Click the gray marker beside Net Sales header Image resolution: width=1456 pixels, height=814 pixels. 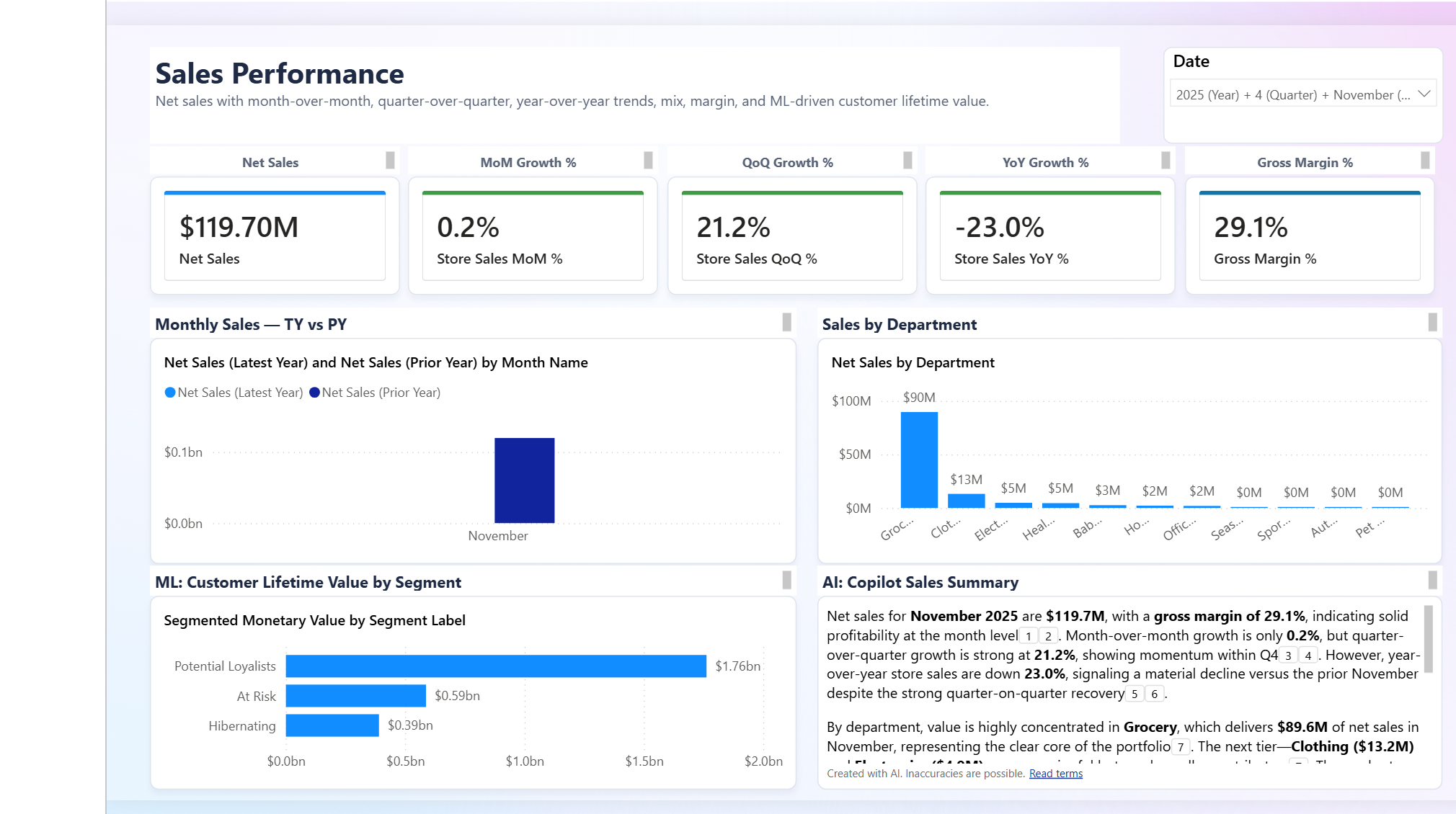point(390,161)
